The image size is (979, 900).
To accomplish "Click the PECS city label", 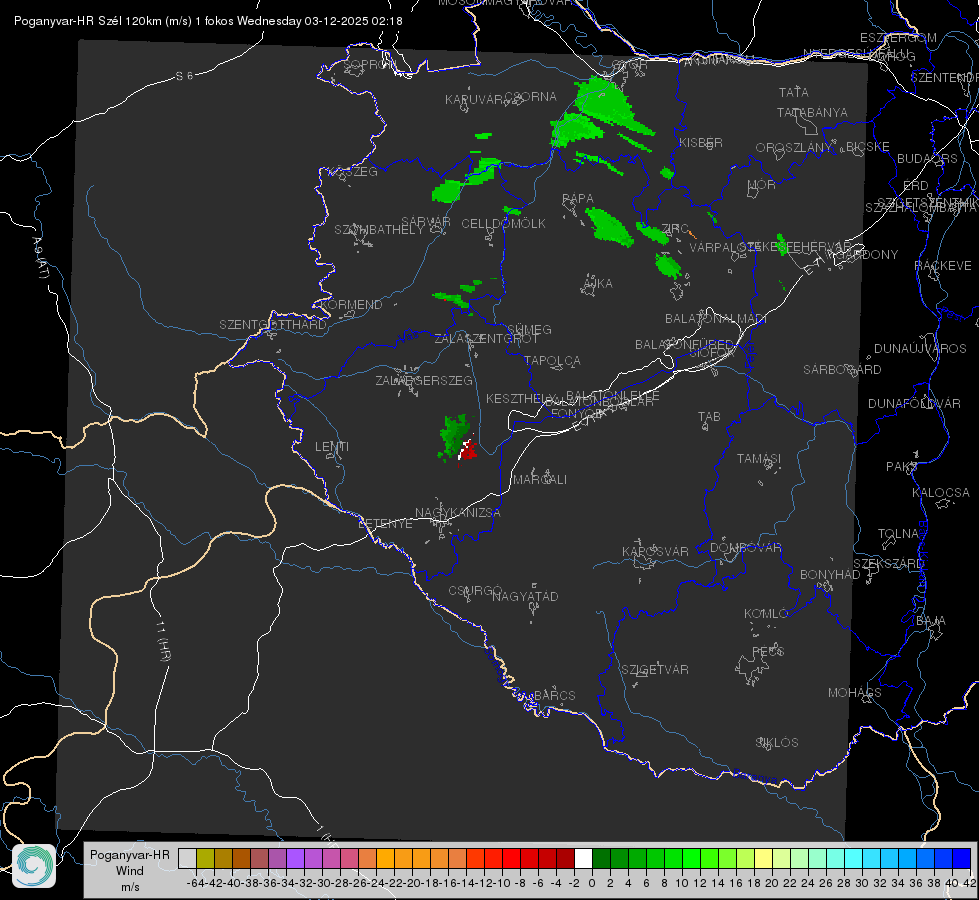I will pos(767,651).
